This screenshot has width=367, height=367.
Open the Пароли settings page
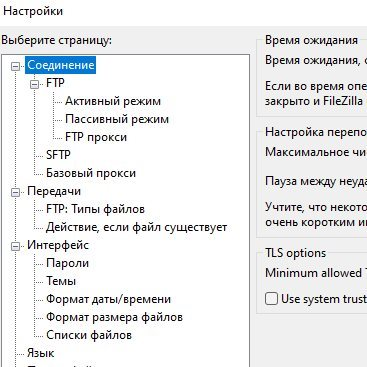click(68, 263)
